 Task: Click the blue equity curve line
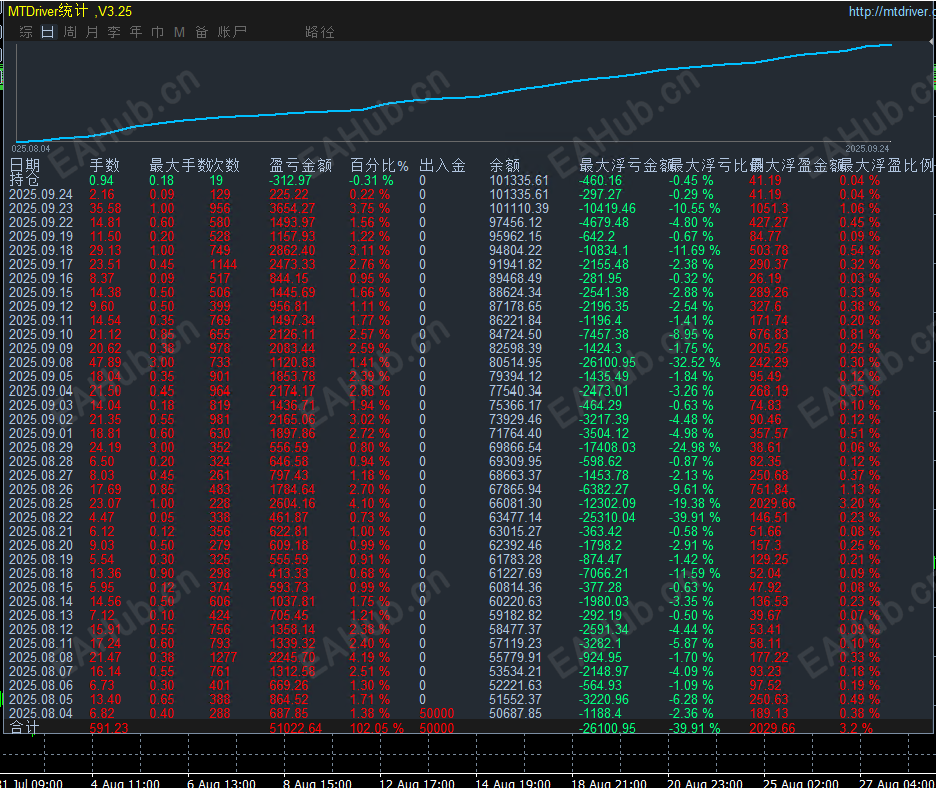click(x=454, y=99)
